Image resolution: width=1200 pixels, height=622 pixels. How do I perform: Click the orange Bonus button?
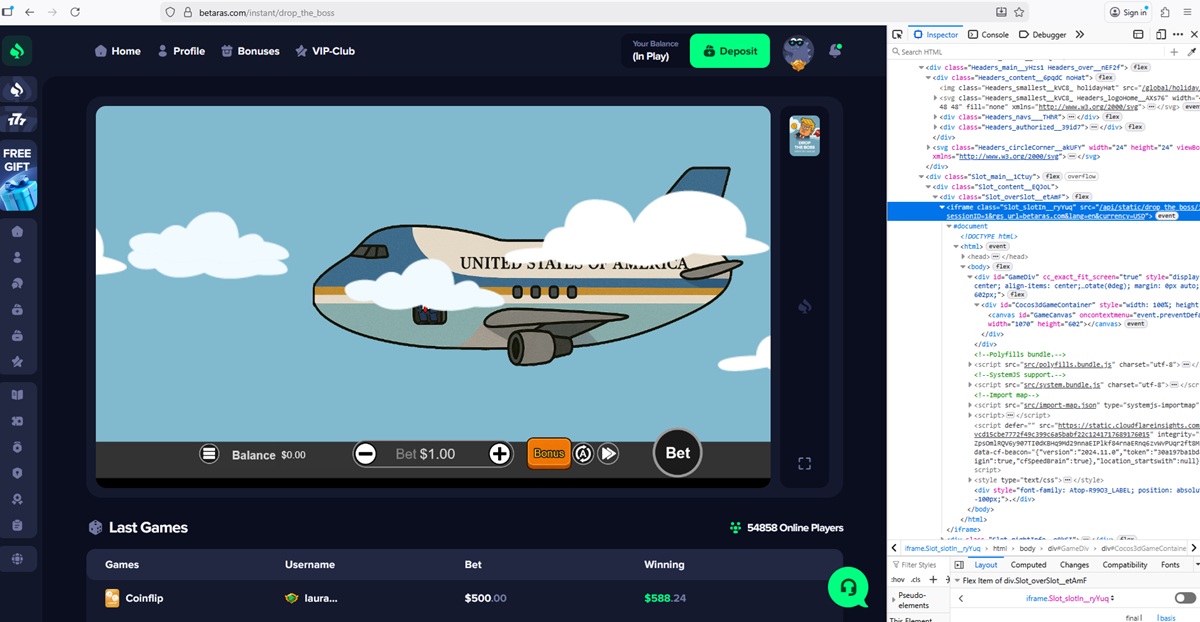tap(549, 453)
